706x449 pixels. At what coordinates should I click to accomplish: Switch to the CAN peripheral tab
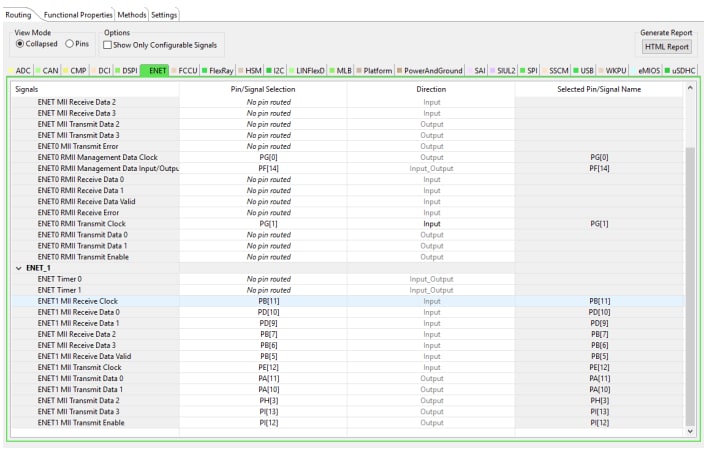click(51, 71)
